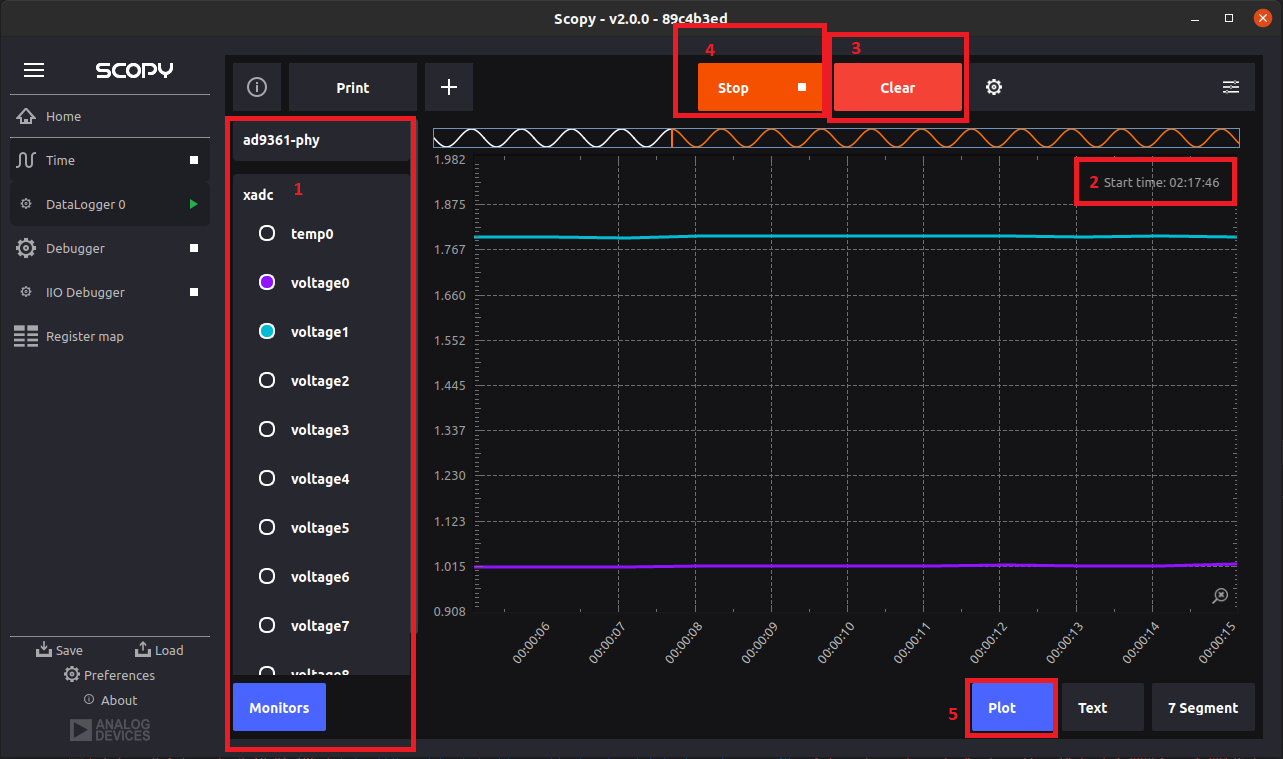Screen dimensions: 1283x759
Task: Click the Print button
Action: (x=353, y=87)
